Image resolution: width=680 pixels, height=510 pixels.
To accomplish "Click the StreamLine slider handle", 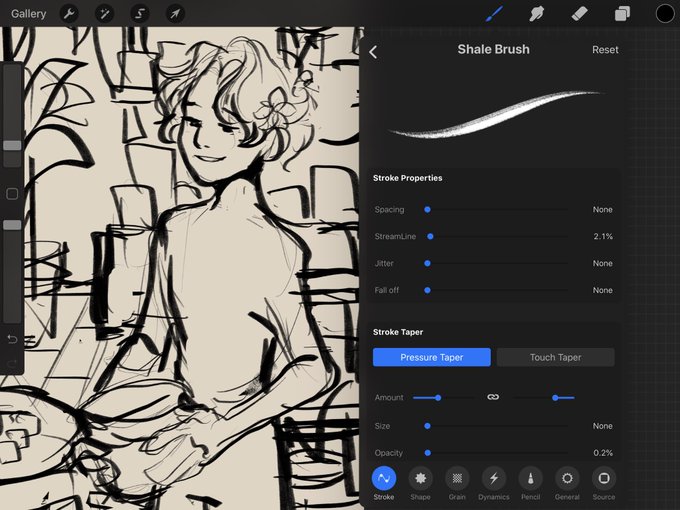I will pos(430,236).
